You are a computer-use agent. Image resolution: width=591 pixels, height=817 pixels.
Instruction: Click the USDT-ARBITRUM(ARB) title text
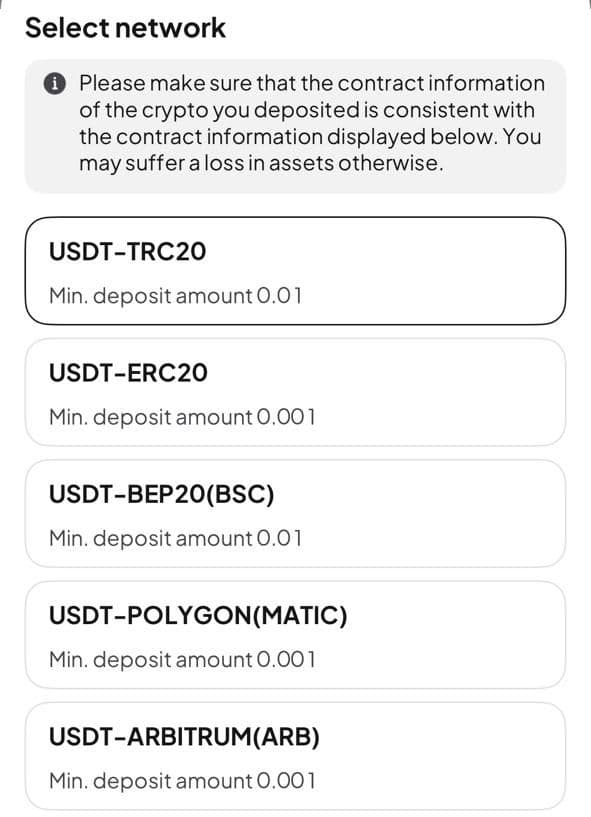(x=184, y=737)
